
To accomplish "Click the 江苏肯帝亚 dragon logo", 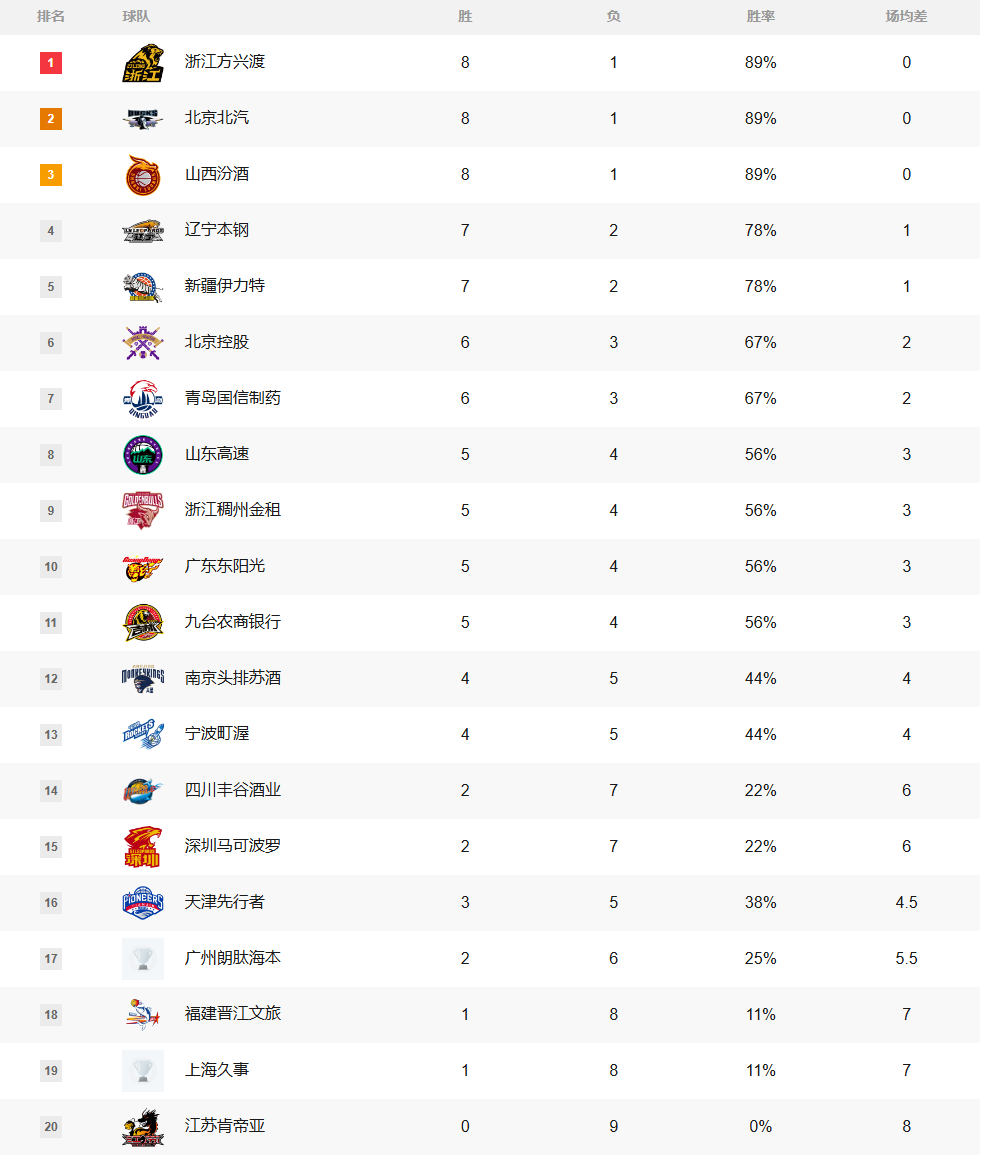I will [143, 1127].
